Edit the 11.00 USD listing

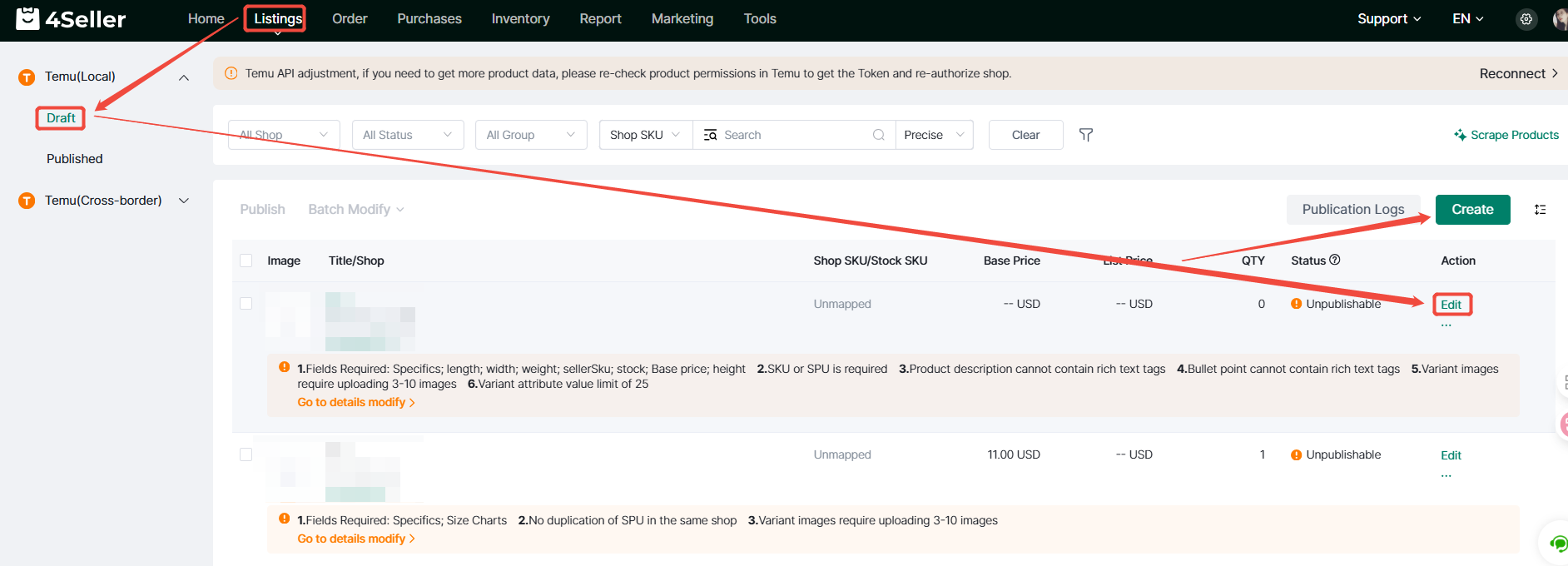[1451, 455]
